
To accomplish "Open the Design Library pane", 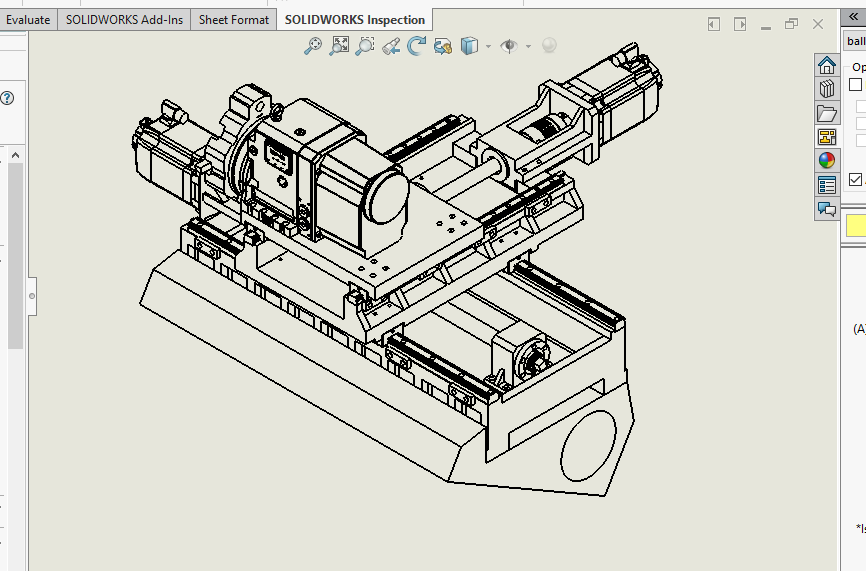I will (827, 89).
